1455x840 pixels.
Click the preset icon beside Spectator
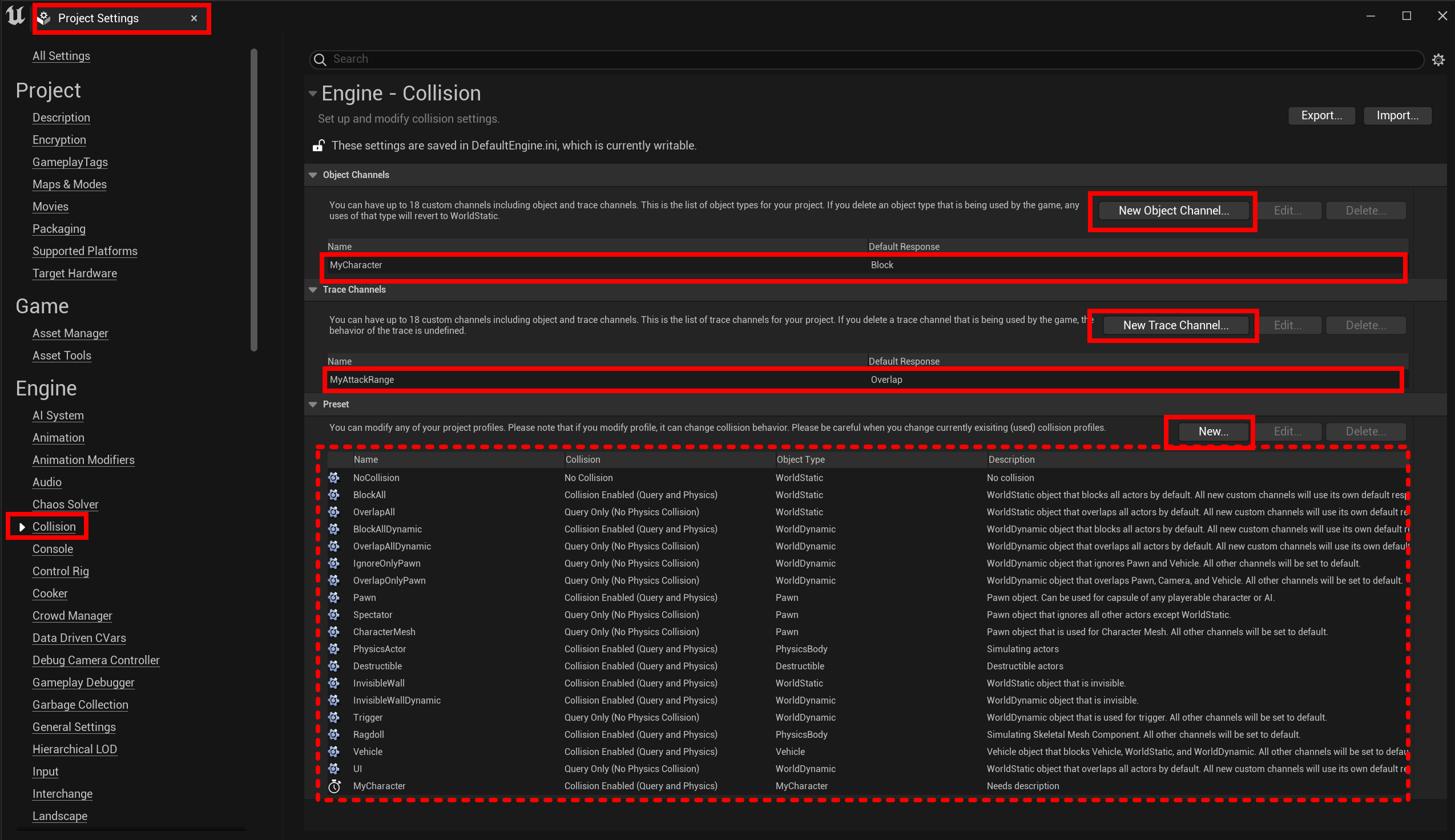(334, 615)
